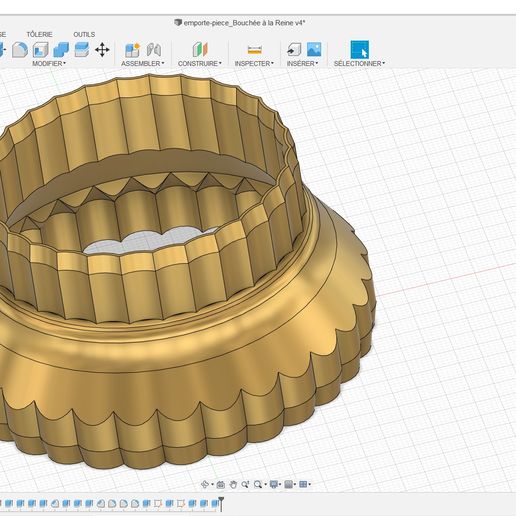This screenshot has width=516, height=516.
Task: Select the first sketch feature in timeline
Action: 158,503
